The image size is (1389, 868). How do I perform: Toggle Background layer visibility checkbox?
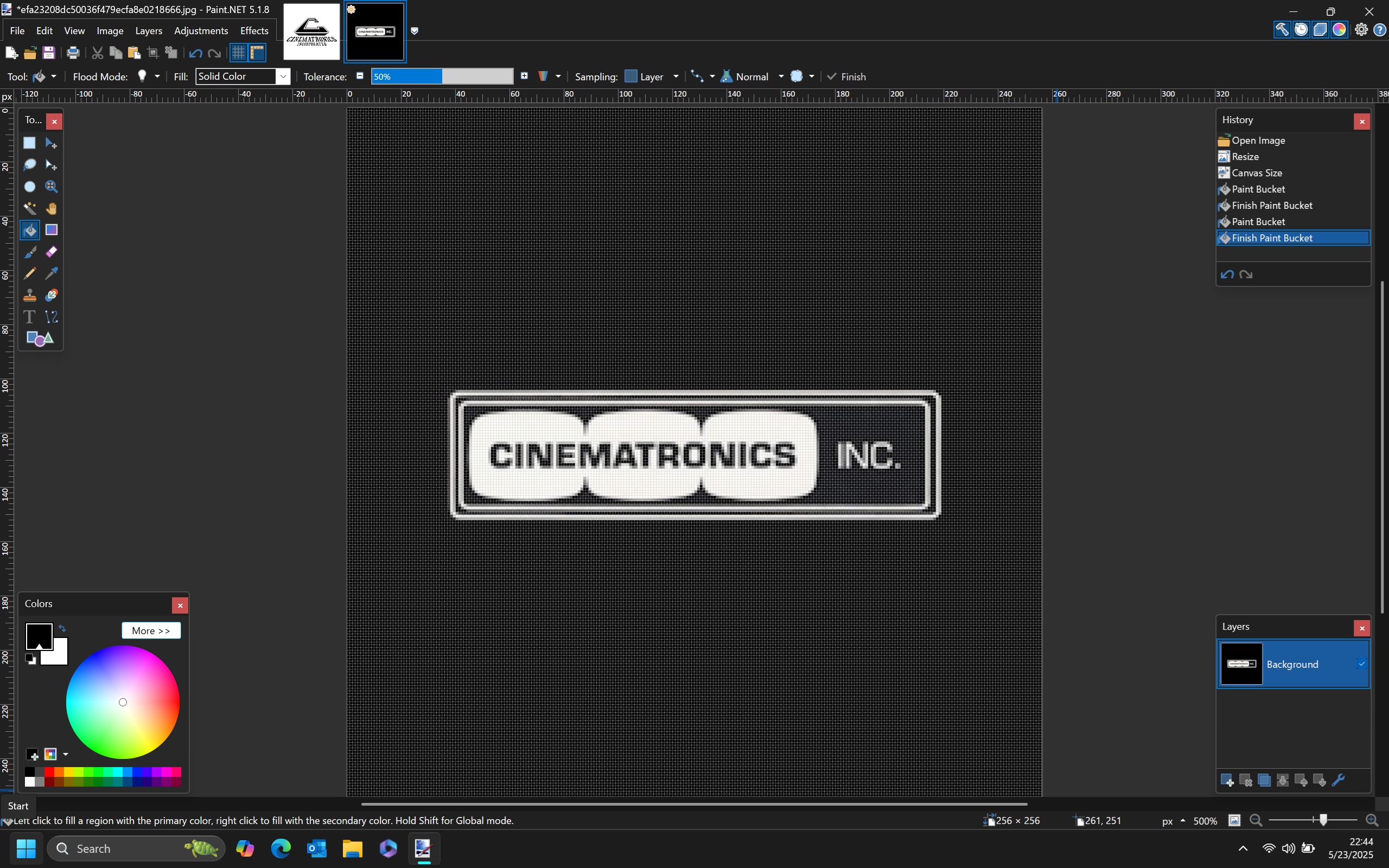(x=1361, y=664)
